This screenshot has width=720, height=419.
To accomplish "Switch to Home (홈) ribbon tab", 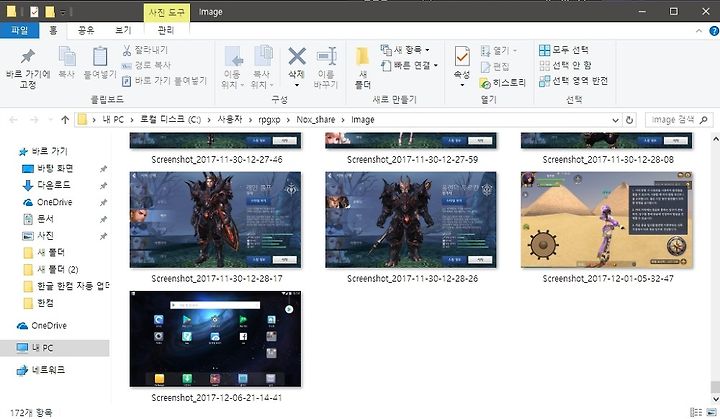I will click(53, 30).
